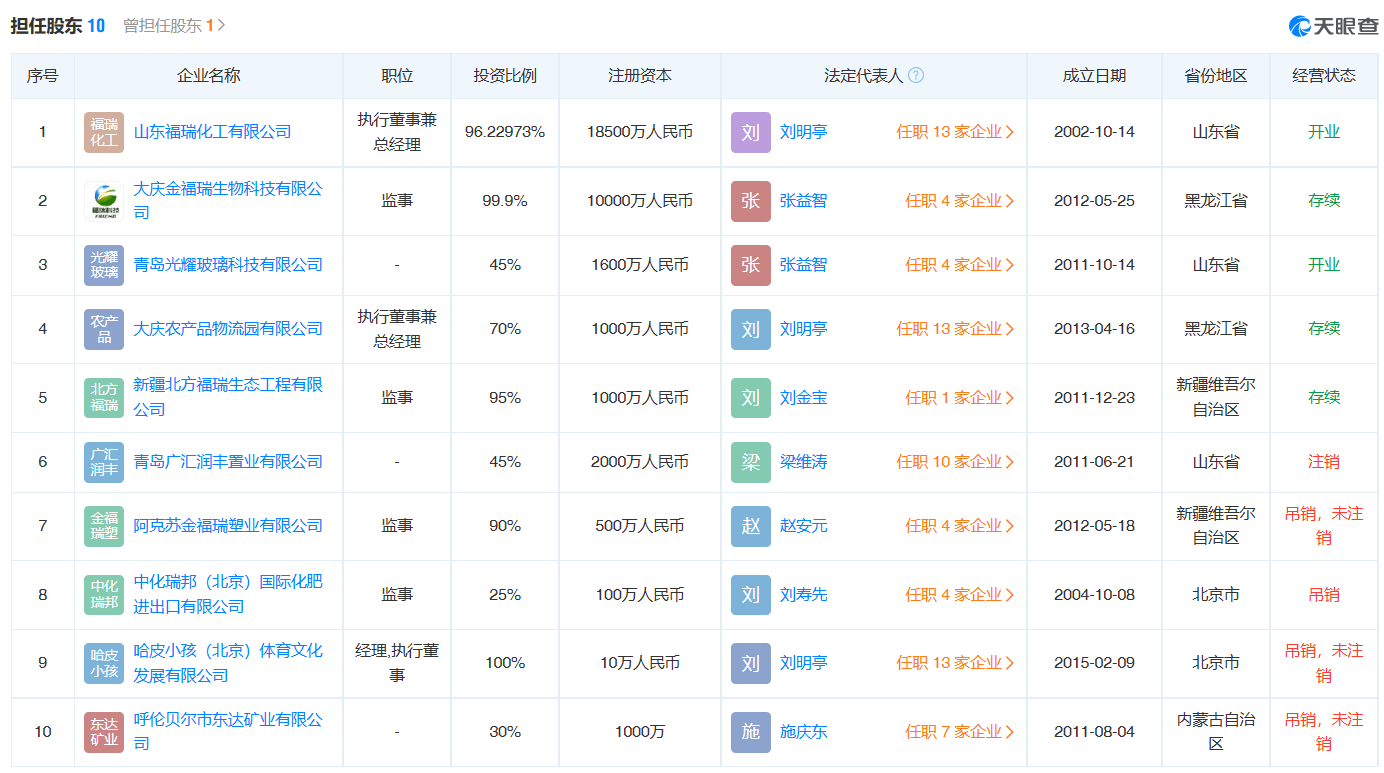Click the 大庆金福瑞生物科技 company logo thumbnail
Screen dimensions: 1384x773
point(104,201)
